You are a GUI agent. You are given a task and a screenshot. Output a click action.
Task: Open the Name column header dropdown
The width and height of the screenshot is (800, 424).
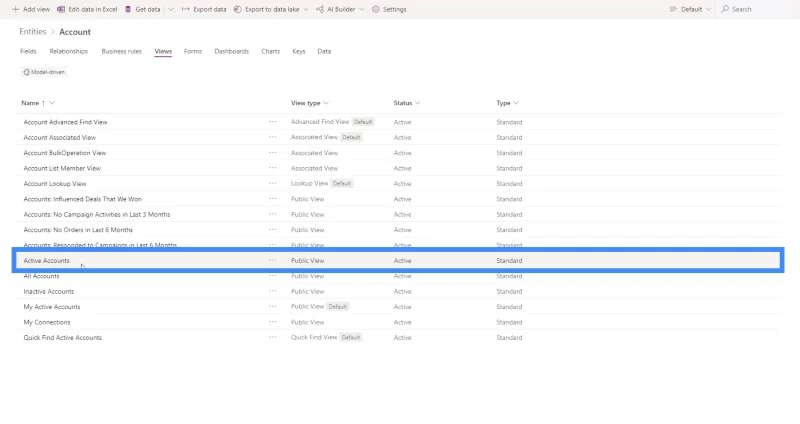52,103
